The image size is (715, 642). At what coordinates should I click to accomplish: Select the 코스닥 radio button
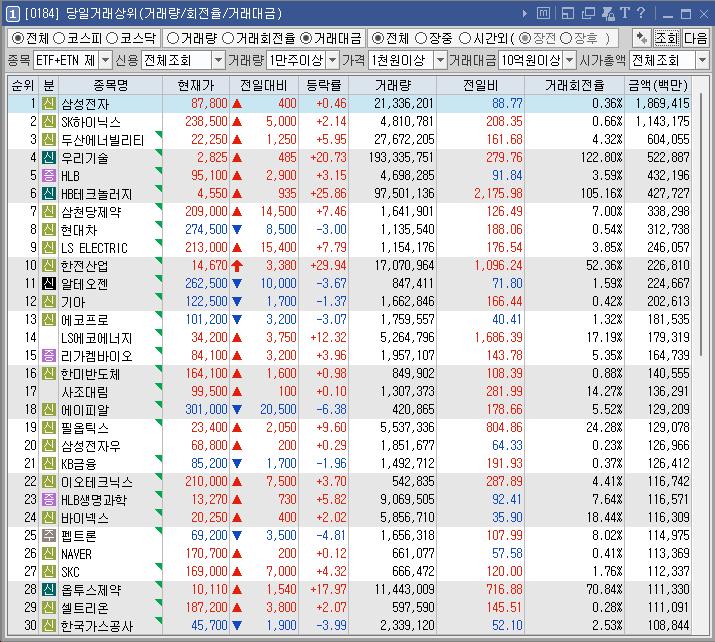(x=112, y=38)
